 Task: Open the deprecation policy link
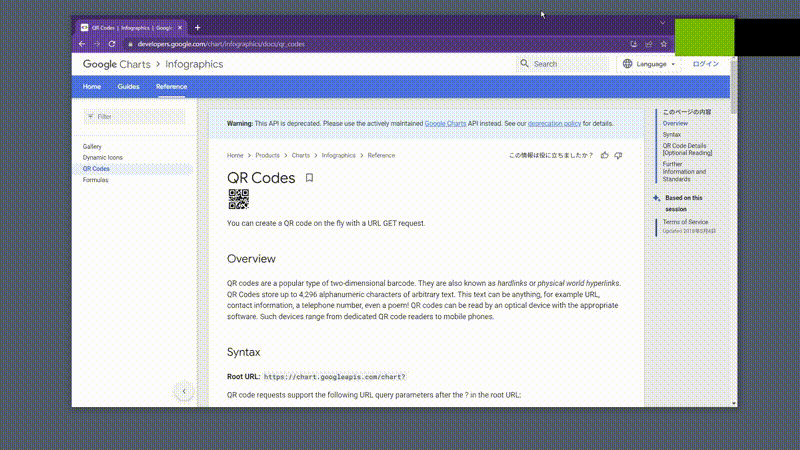(x=554, y=123)
